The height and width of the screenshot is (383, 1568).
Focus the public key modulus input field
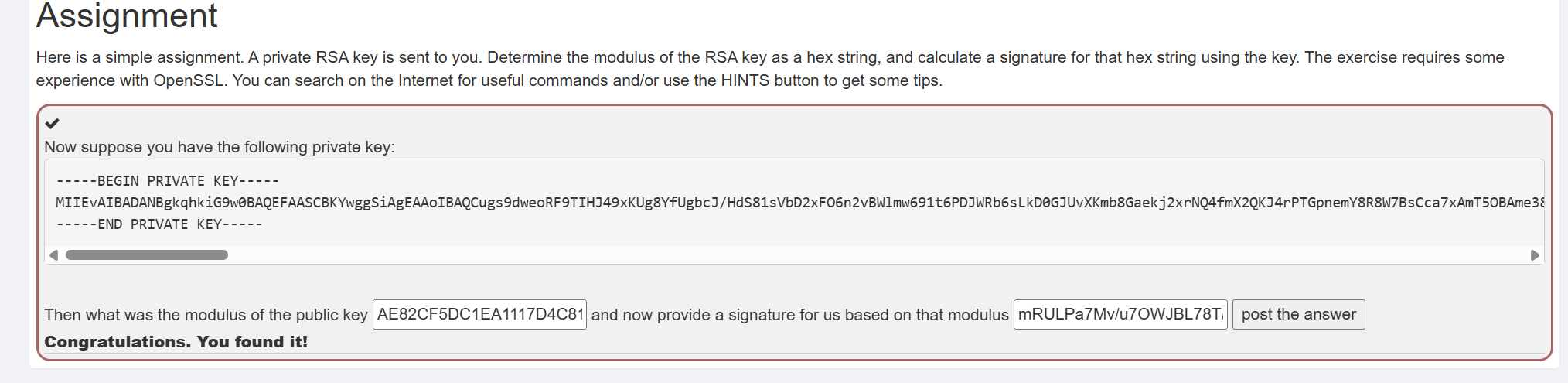click(x=479, y=314)
